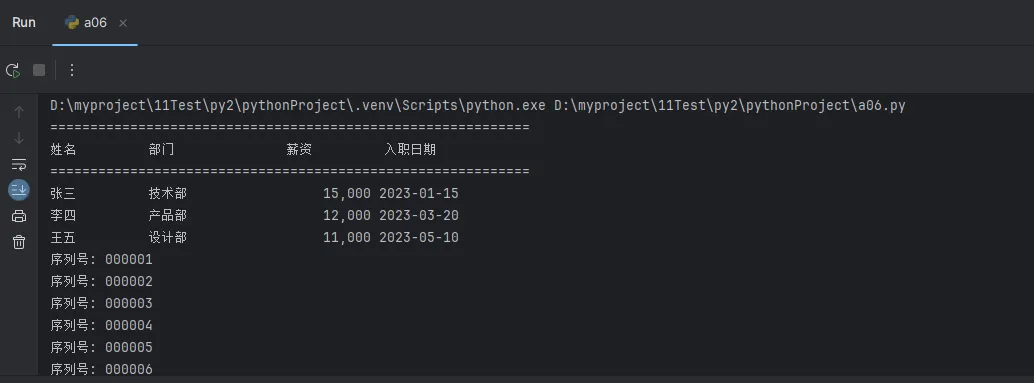Image resolution: width=1034 pixels, height=383 pixels.
Task: Click the python.exe interpreter path in output
Action: pyautogui.click(x=298, y=105)
